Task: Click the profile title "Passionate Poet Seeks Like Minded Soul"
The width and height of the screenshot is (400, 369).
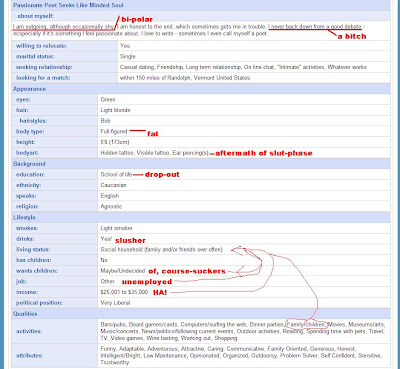Action: pyautogui.click(x=68, y=5)
